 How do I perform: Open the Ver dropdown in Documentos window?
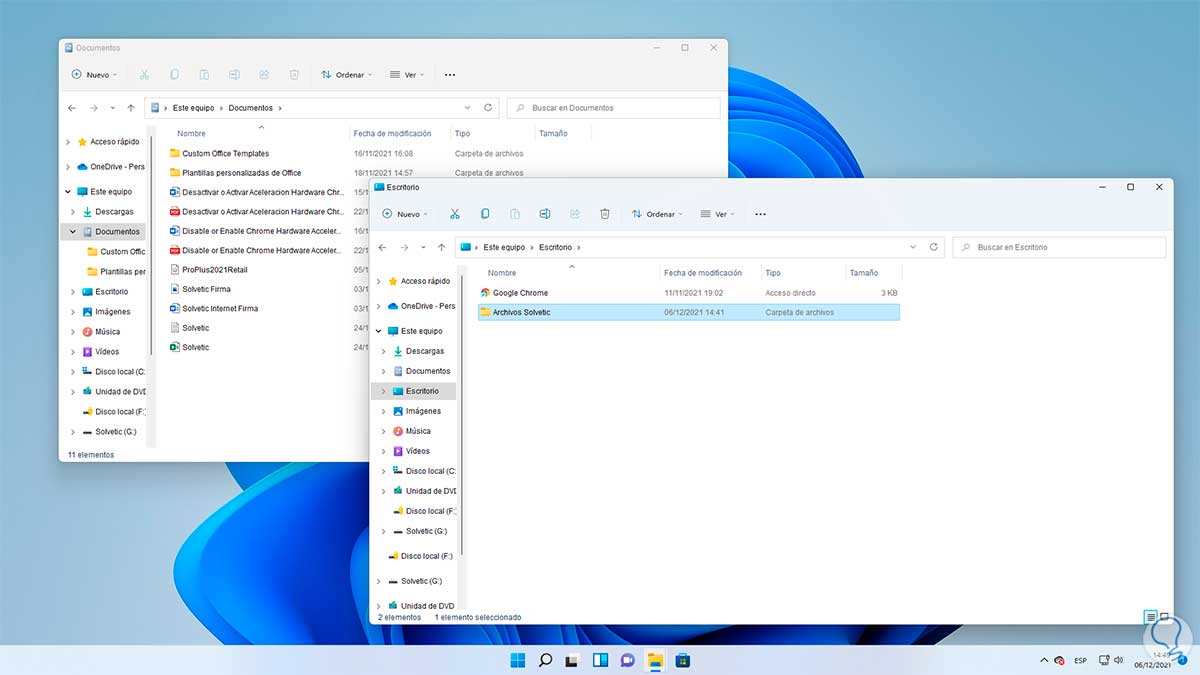(407, 75)
